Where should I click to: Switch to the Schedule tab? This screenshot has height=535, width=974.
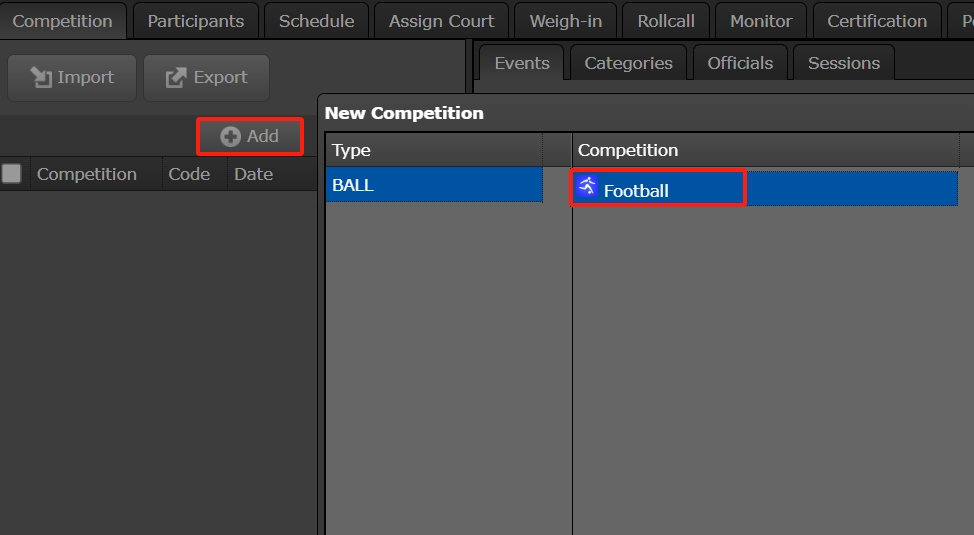[x=316, y=21]
